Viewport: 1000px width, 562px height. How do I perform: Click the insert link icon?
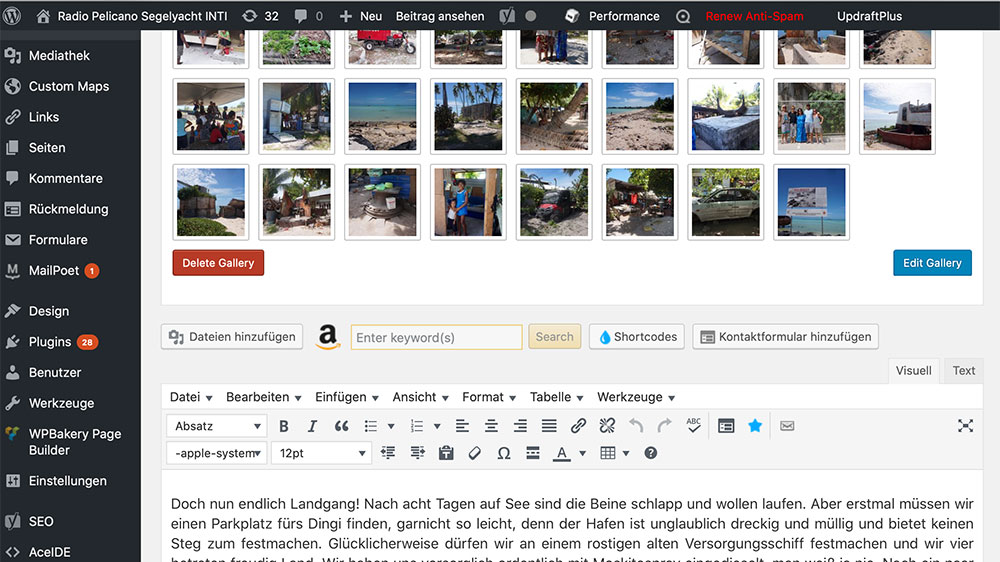point(578,426)
